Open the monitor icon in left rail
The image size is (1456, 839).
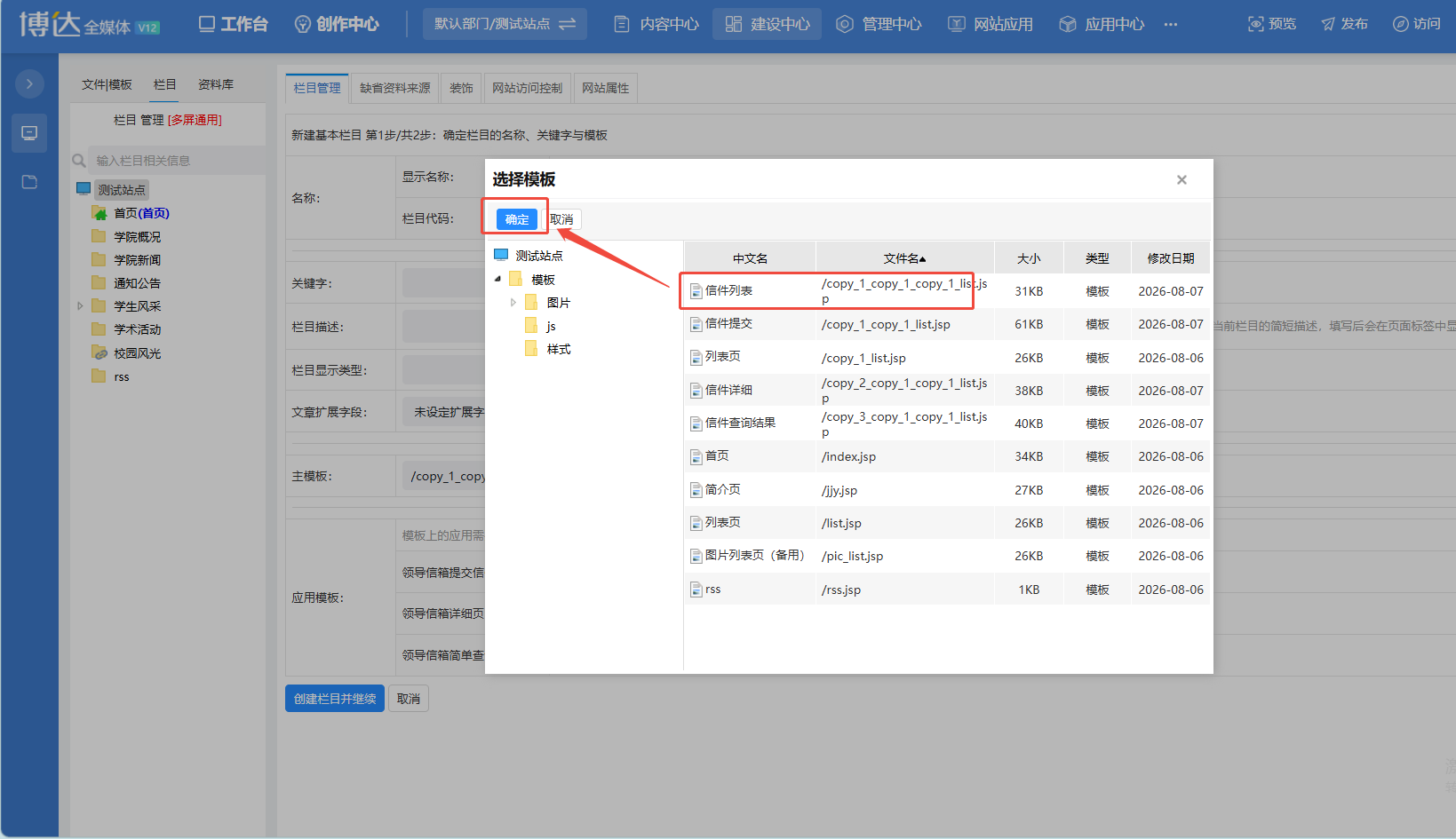pyautogui.click(x=29, y=133)
